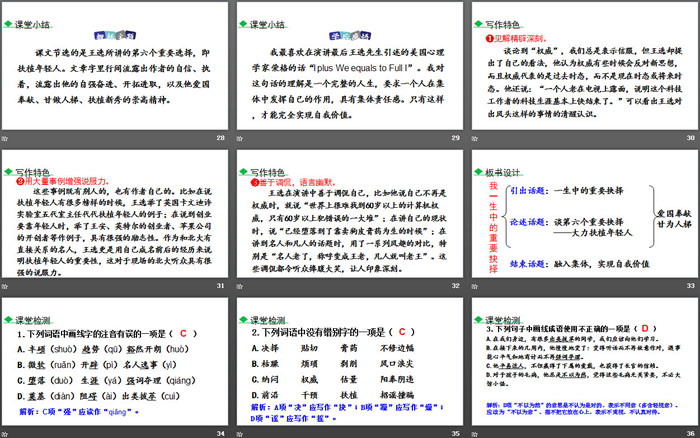Click slide number label 34
Screen dimensions: 700x438
click(x=221, y=434)
